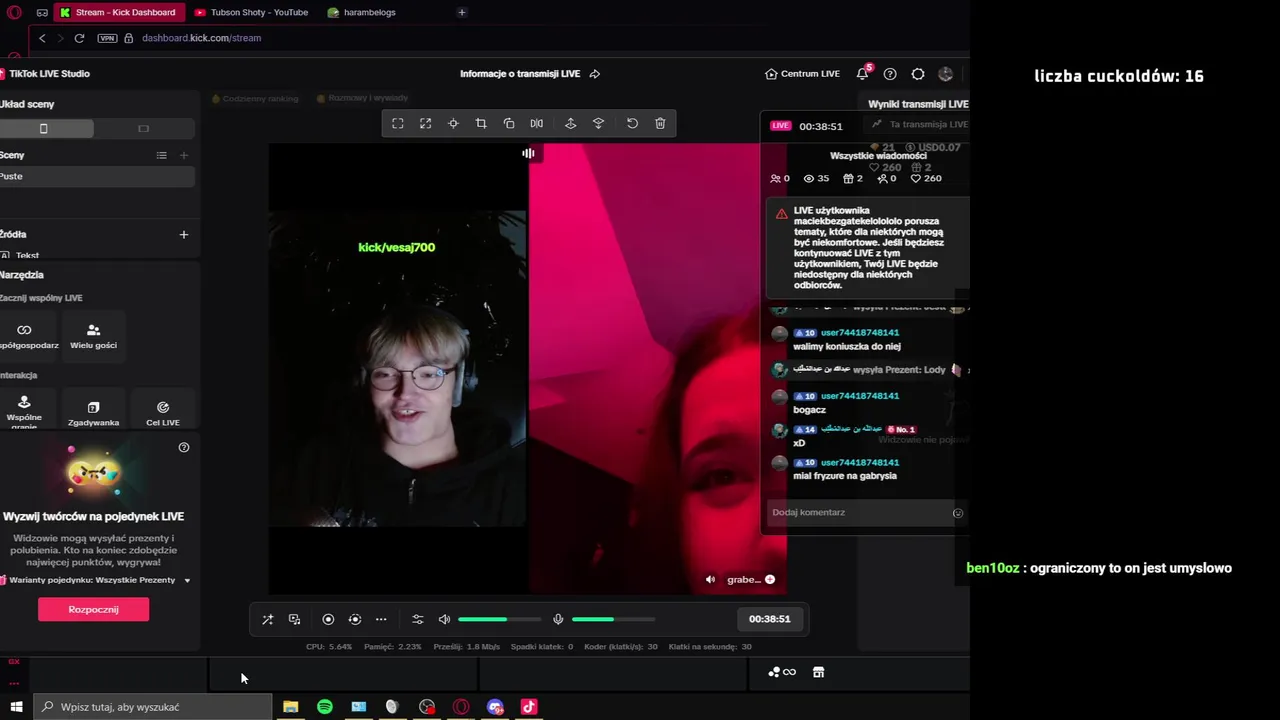Image resolution: width=1280 pixels, height=720 pixels.
Task: Click the Dodaj komentarz input field
Action: click(858, 512)
